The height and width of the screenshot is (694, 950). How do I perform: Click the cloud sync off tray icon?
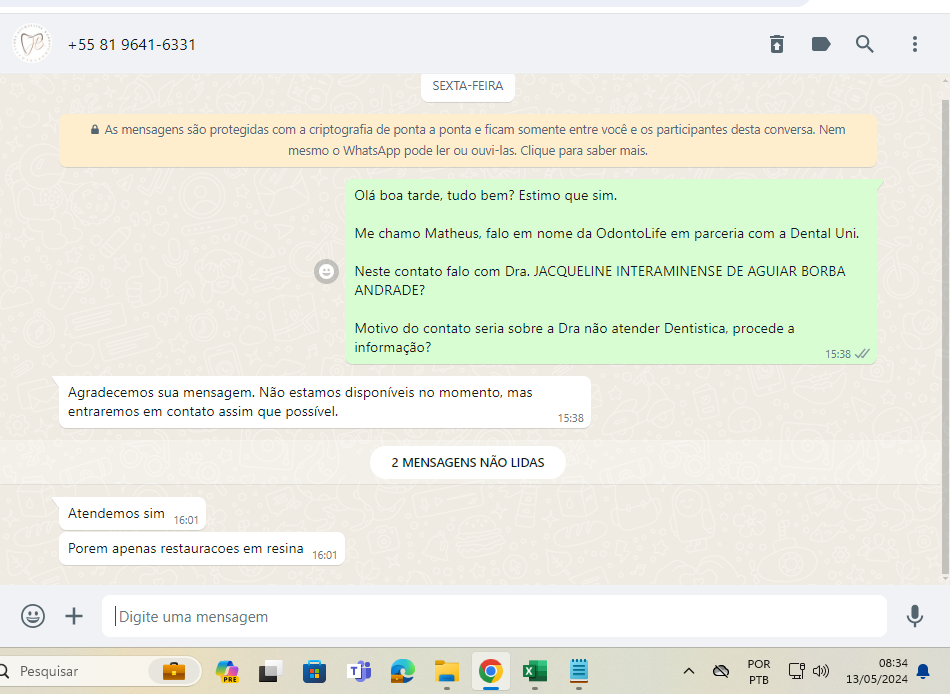tap(721, 671)
